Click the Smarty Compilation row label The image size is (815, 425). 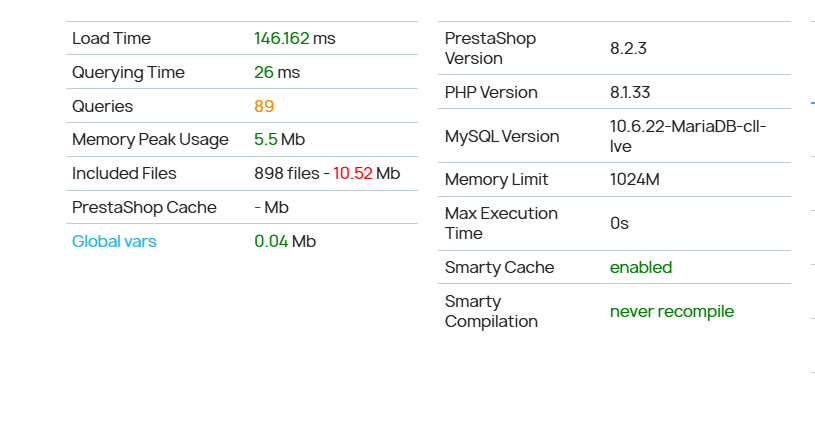[x=491, y=311]
